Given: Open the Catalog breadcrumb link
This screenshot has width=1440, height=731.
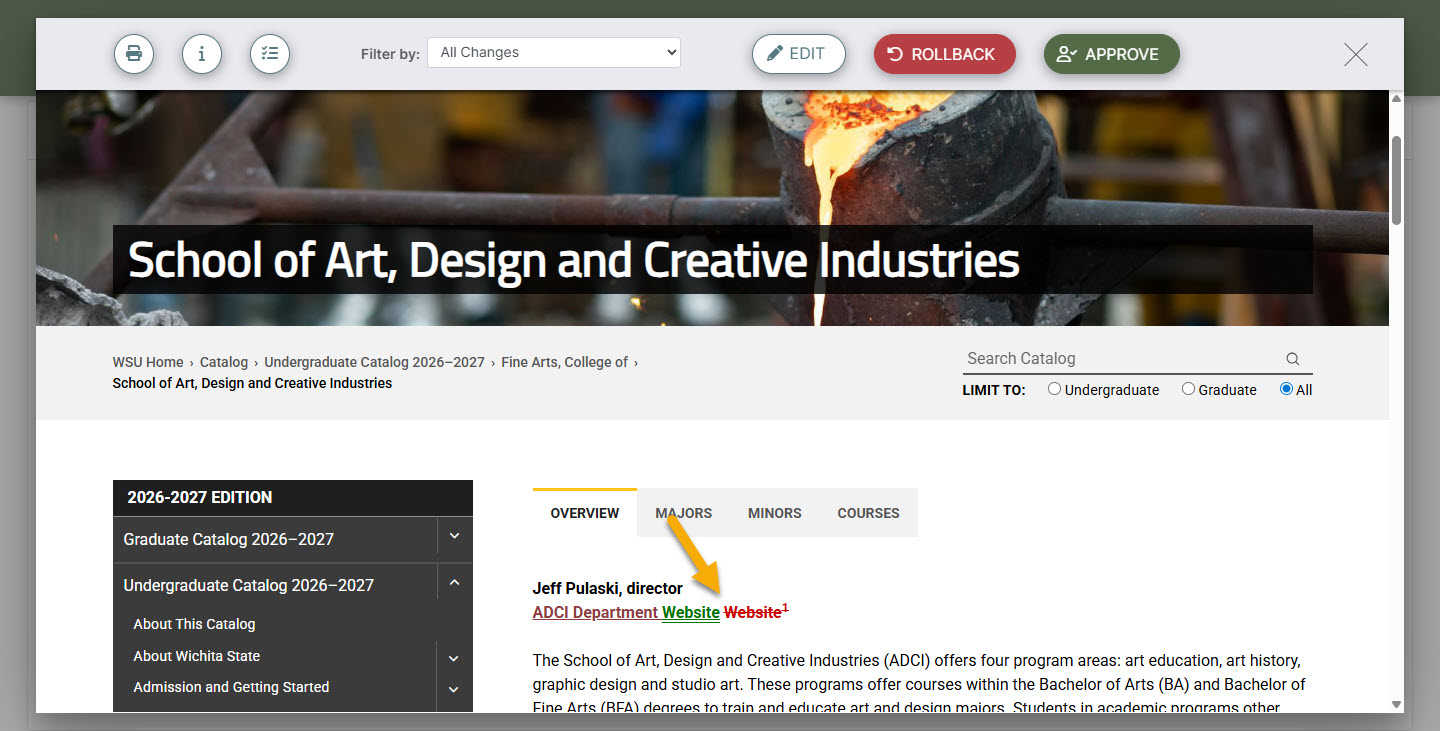Looking at the screenshot, I should (x=224, y=362).
